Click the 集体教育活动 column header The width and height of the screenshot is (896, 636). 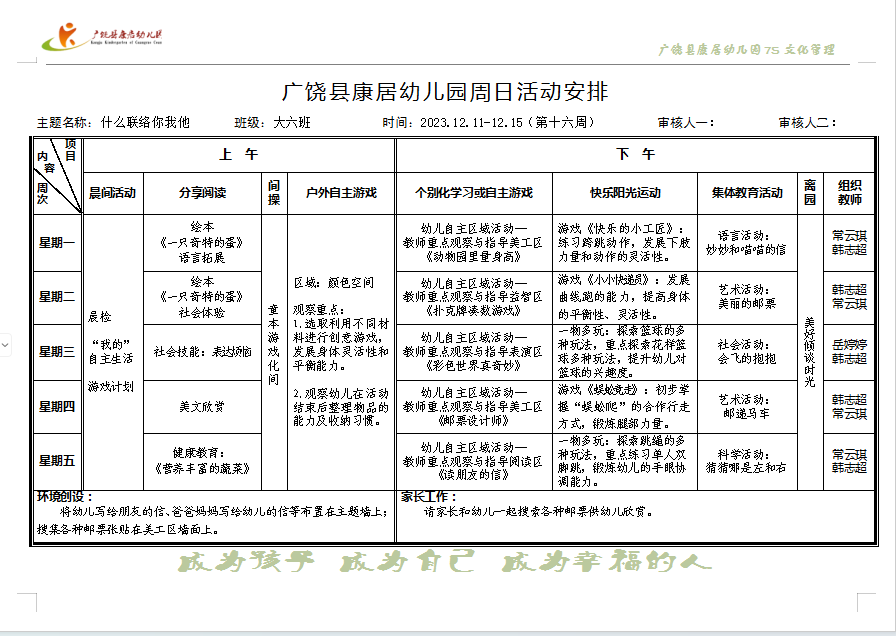coord(747,193)
